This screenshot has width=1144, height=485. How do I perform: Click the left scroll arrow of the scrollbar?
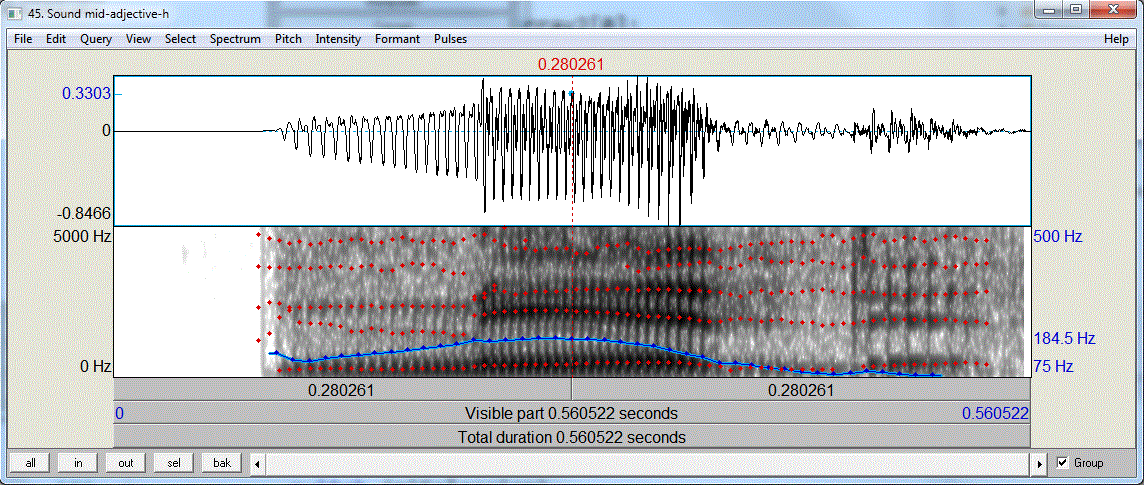coord(256,463)
